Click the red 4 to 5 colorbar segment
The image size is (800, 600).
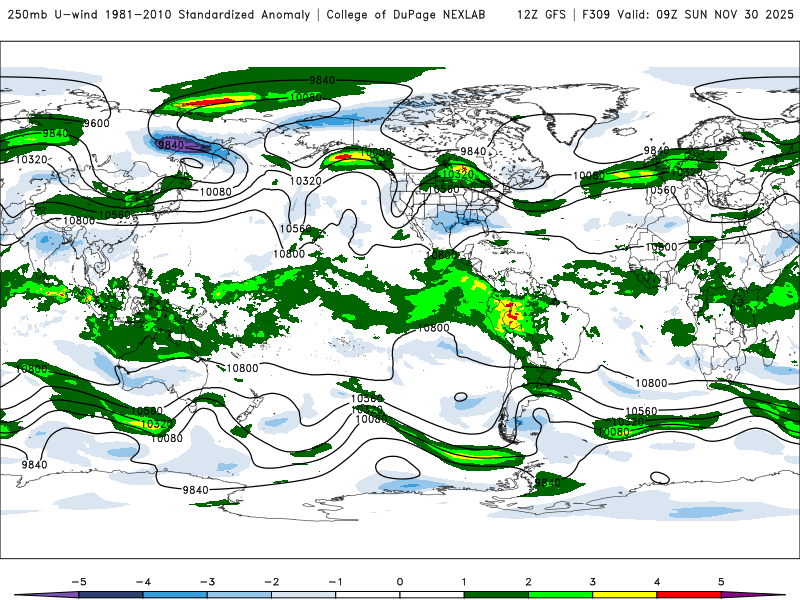pyautogui.click(x=689, y=595)
